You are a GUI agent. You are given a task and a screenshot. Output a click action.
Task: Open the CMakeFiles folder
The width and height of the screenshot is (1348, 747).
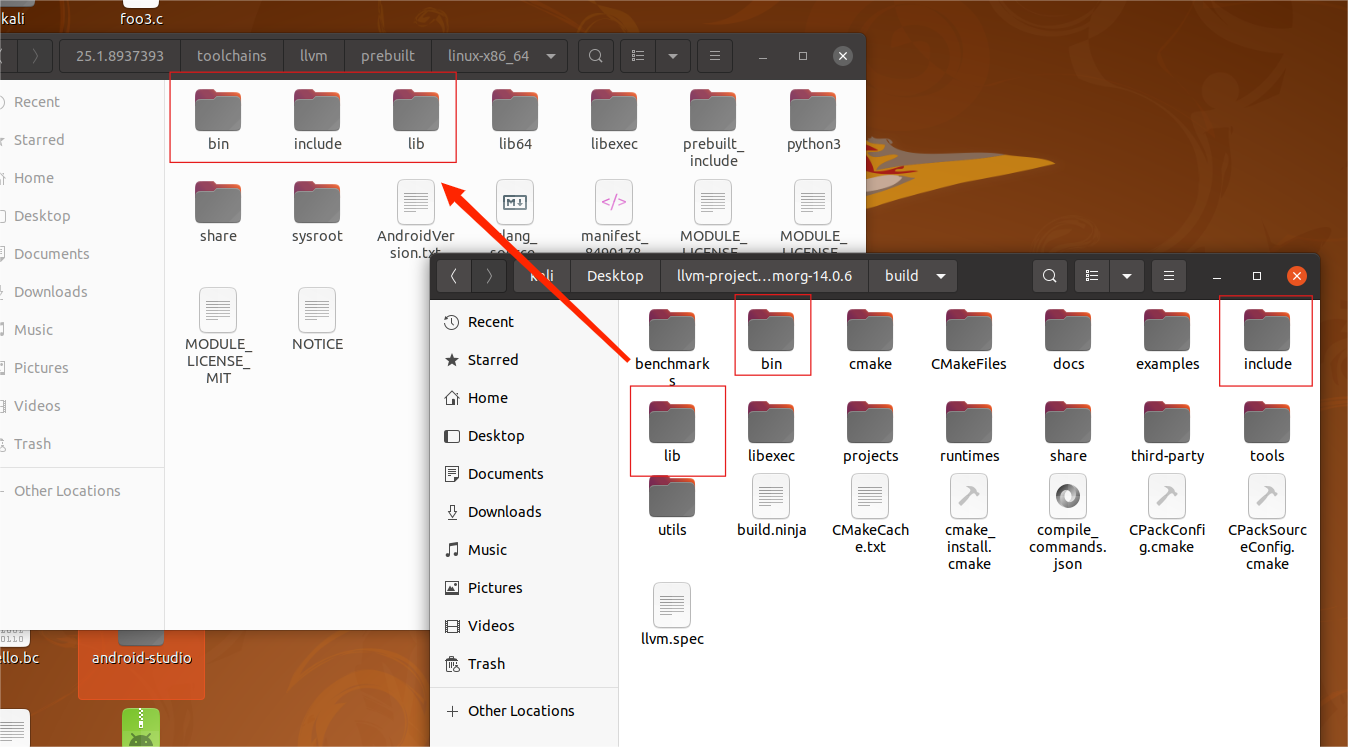969,340
